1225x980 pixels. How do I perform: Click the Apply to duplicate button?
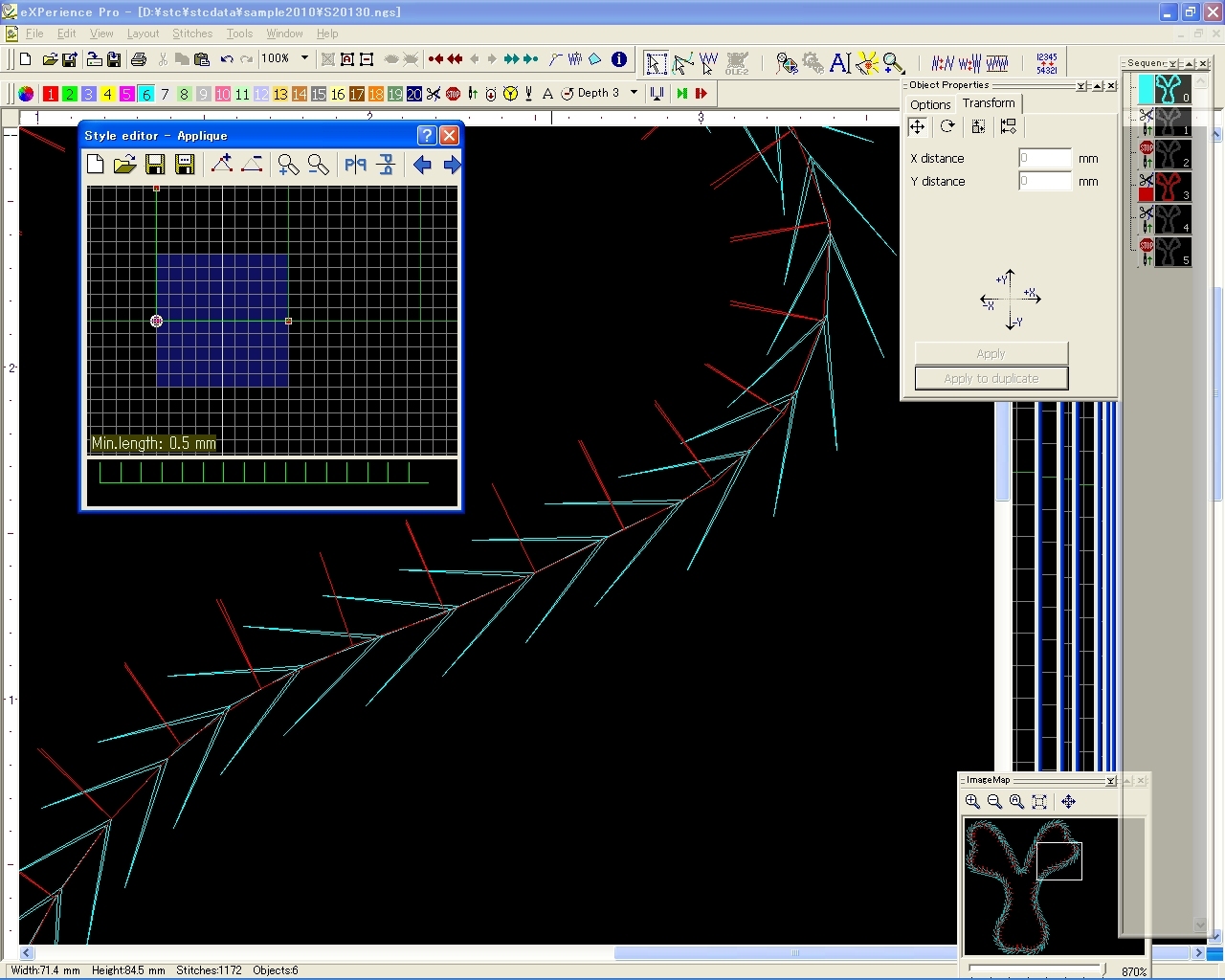991,378
